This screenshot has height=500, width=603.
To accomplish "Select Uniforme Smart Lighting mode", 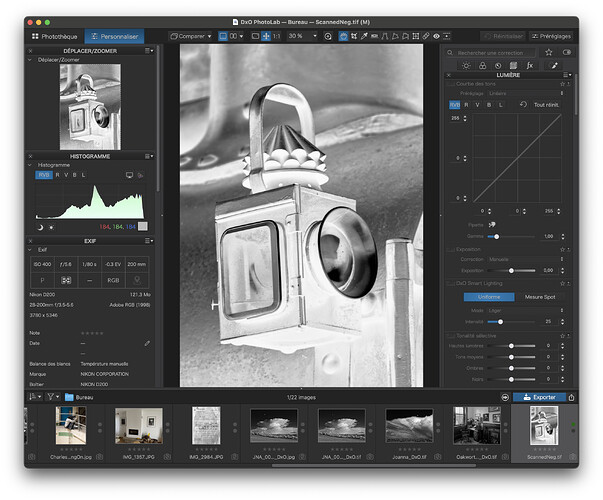I will tap(489, 297).
